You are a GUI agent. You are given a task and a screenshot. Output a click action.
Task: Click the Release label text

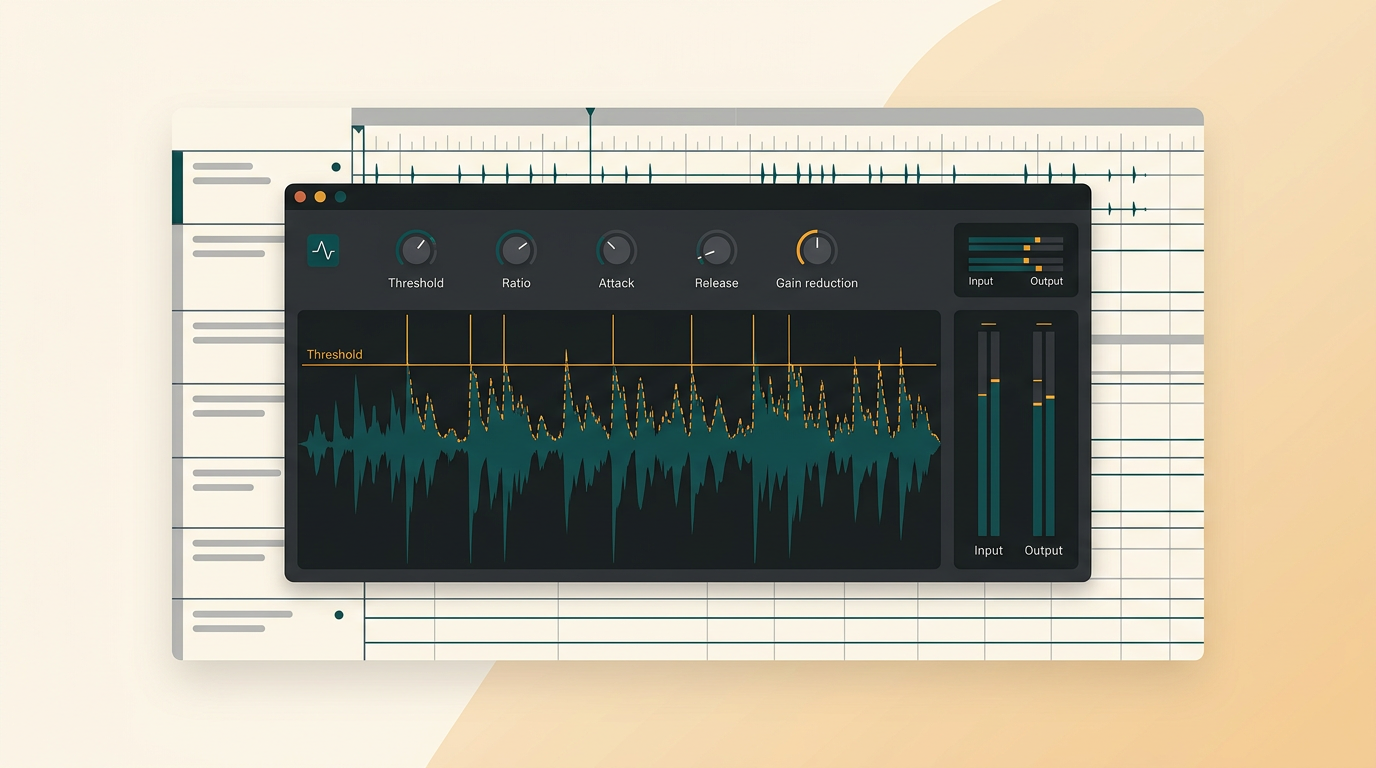pos(716,283)
